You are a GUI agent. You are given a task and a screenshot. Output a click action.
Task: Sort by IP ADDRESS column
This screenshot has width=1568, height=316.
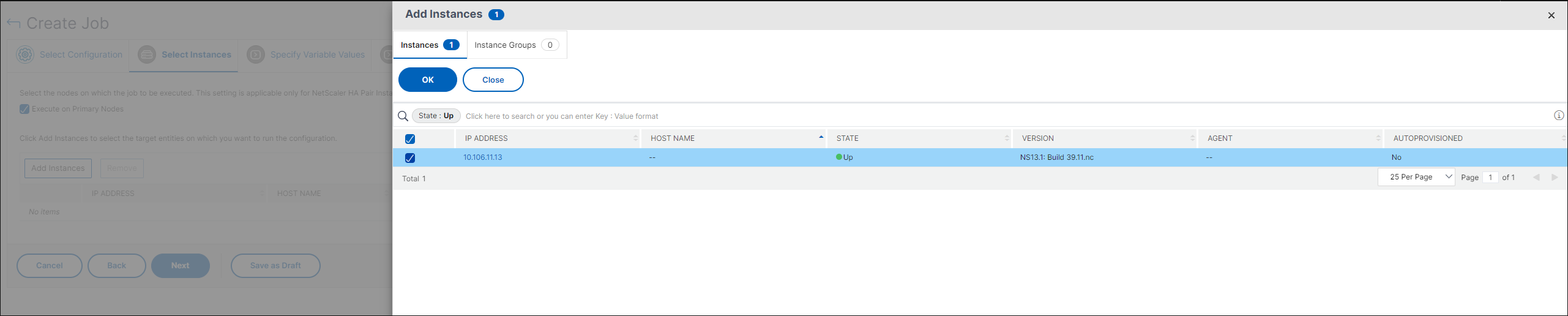(548, 138)
